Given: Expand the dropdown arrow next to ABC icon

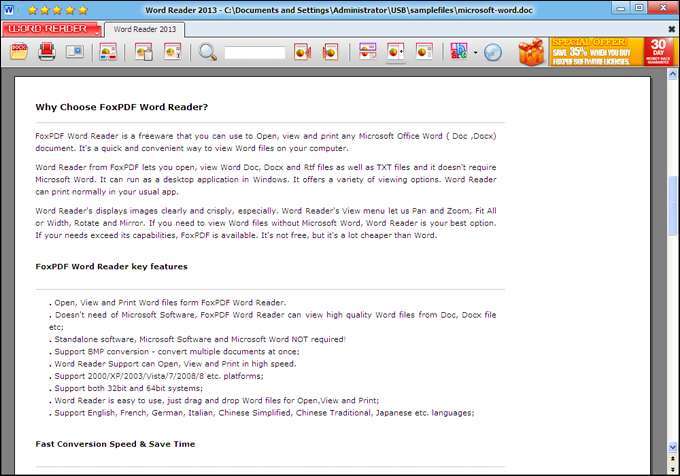Looking at the screenshot, I should point(475,52).
